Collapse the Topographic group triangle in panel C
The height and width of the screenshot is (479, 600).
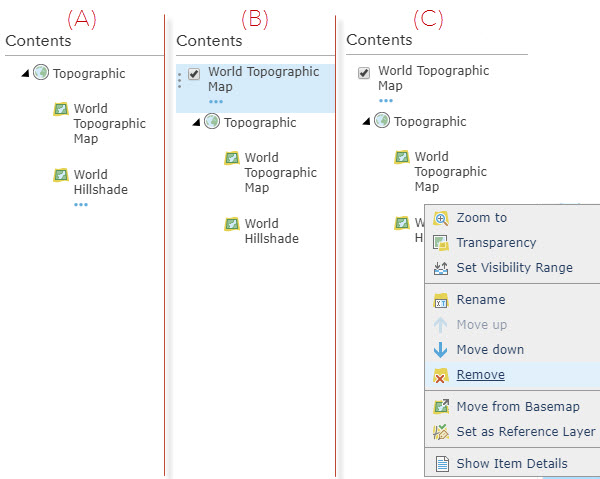click(365, 121)
